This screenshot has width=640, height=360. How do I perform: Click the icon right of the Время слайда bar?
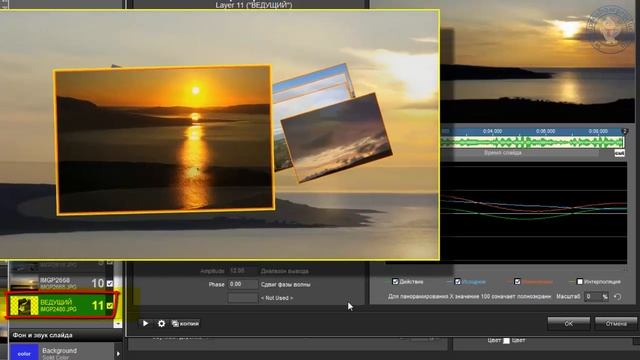pos(619,153)
